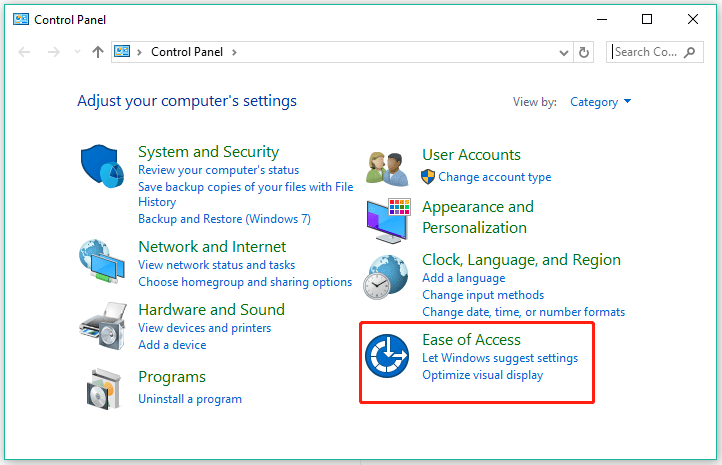Open the Network and Internet globe icon
The width and height of the screenshot is (722, 465).
coord(102,261)
